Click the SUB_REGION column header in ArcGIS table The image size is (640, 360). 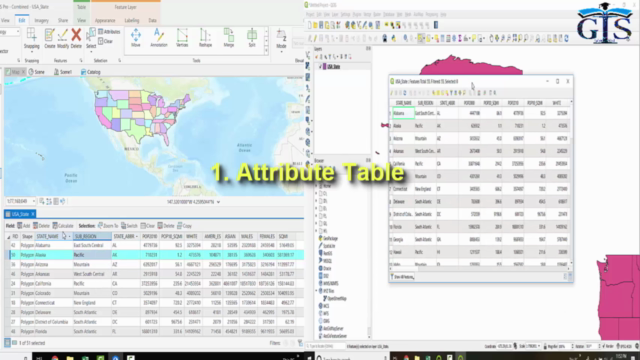point(92,236)
